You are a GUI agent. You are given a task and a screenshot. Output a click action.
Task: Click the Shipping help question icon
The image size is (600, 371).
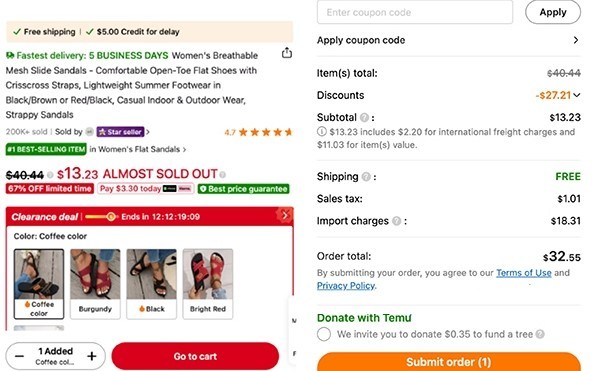point(366,177)
